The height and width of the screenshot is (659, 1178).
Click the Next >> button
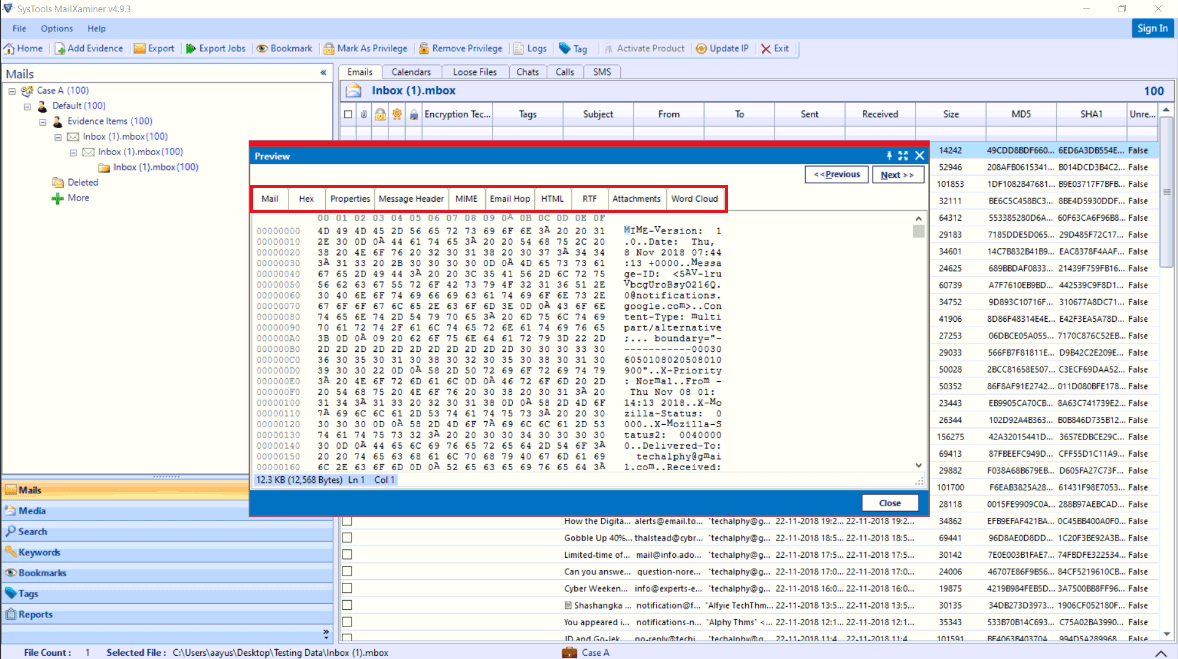(898, 174)
